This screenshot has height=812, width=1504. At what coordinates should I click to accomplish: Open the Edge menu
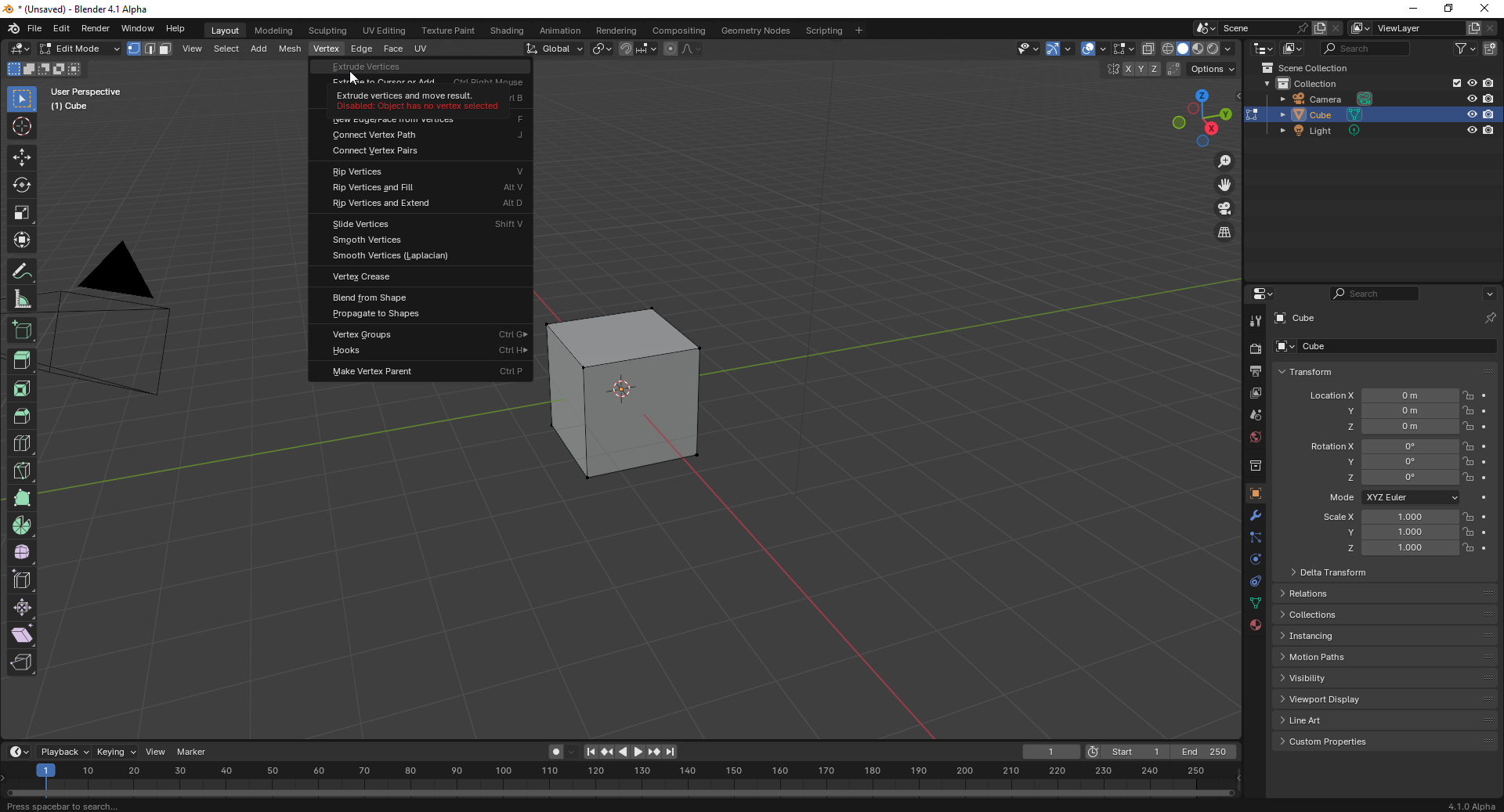(x=361, y=49)
